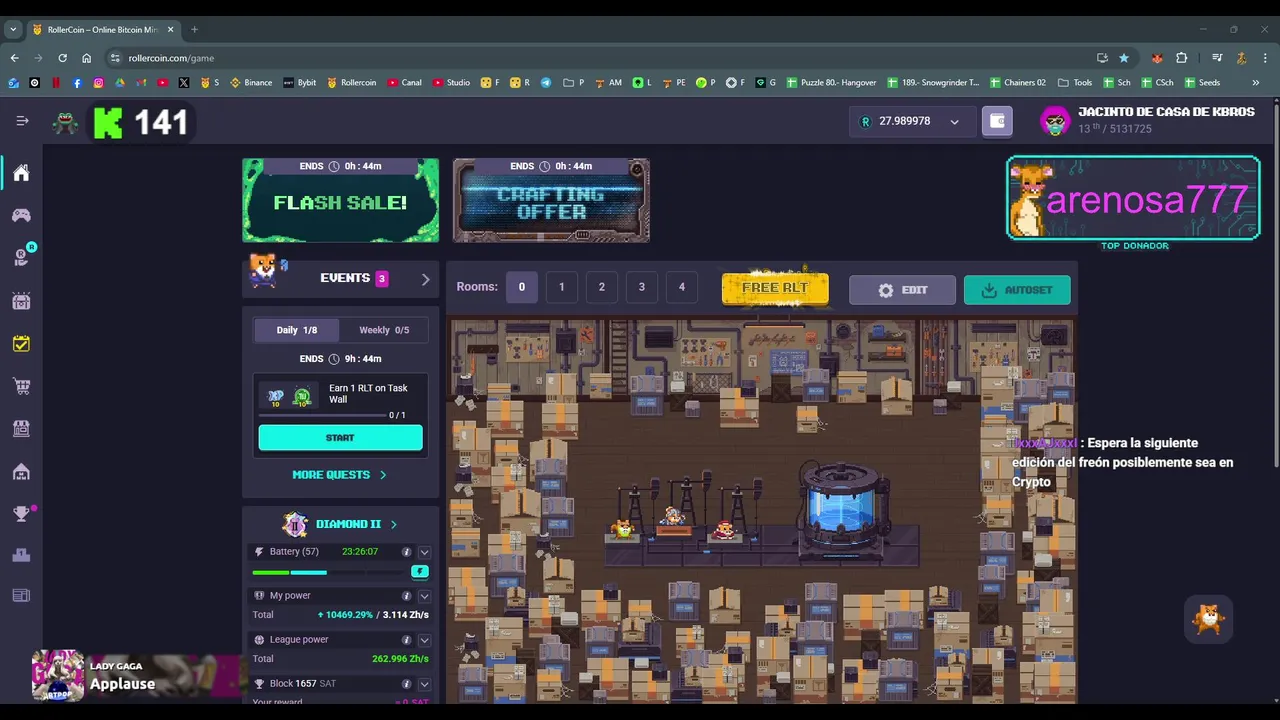Click the info icon in the Battery row
1280x720 pixels.
click(x=406, y=552)
